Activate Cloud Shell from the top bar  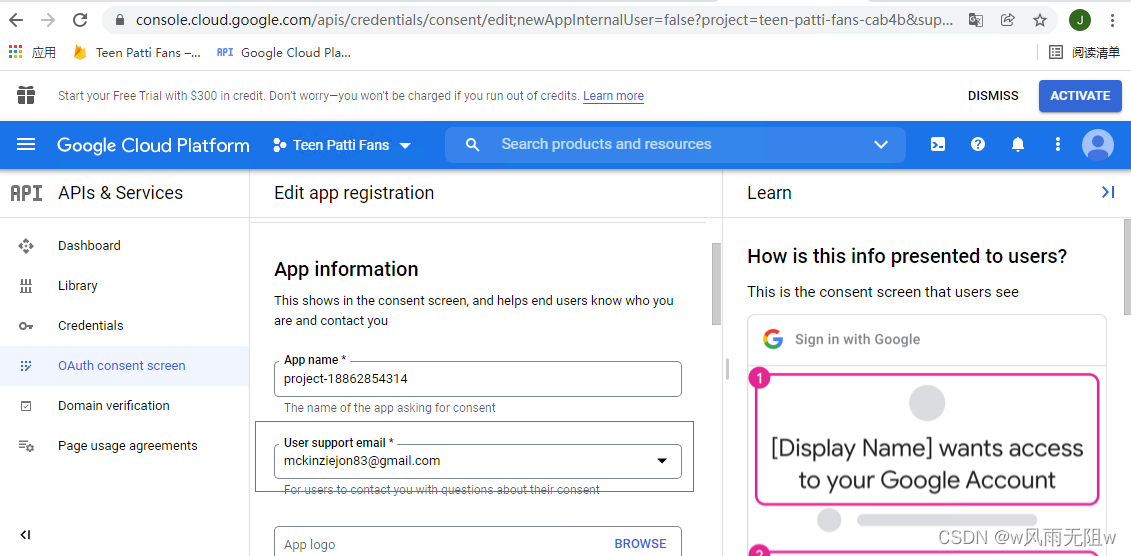coord(938,145)
